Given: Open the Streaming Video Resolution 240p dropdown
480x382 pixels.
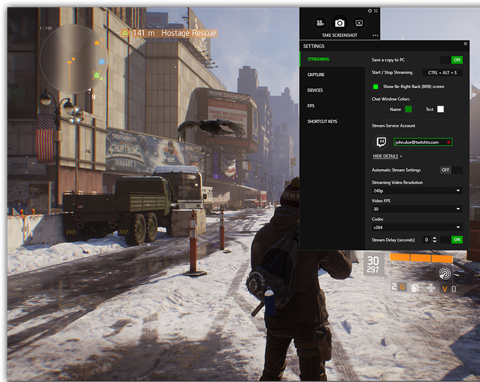Looking at the screenshot, I should pyautogui.click(x=417, y=191).
